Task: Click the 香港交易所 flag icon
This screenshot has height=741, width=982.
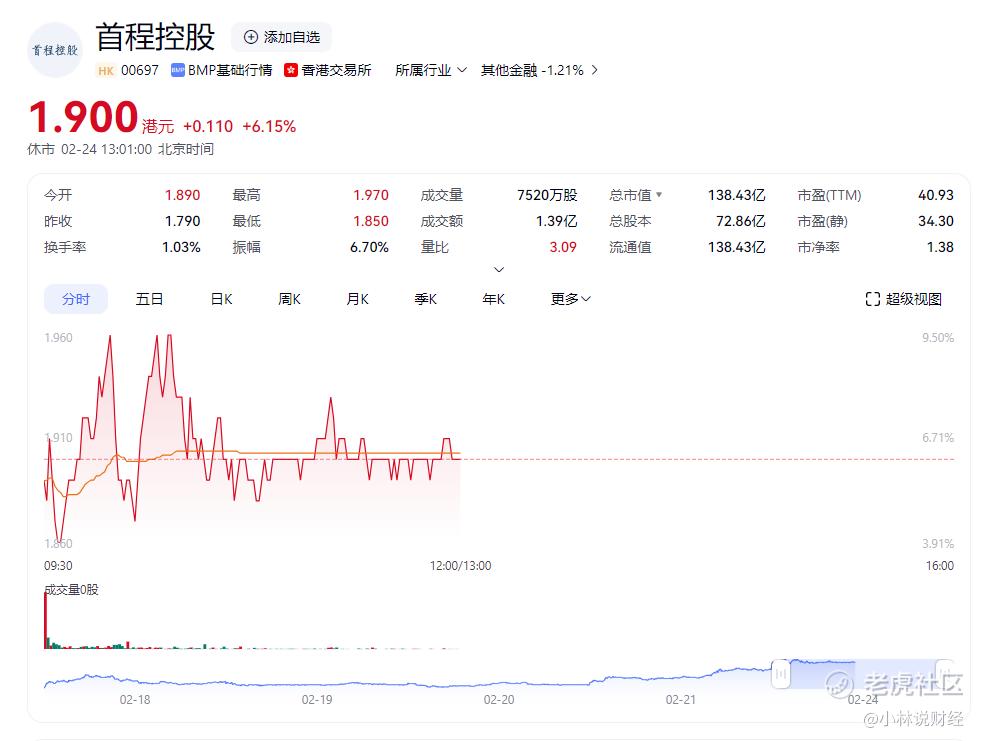Action: 291,70
